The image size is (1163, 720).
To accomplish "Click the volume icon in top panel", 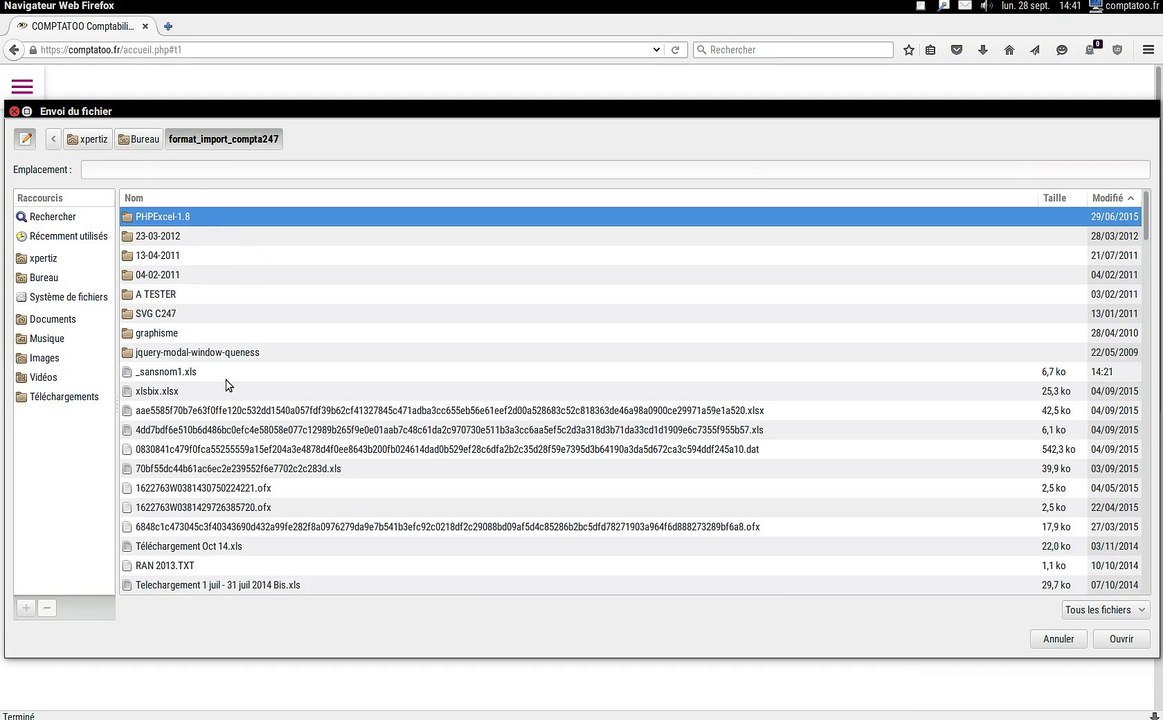I will (x=986, y=5).
